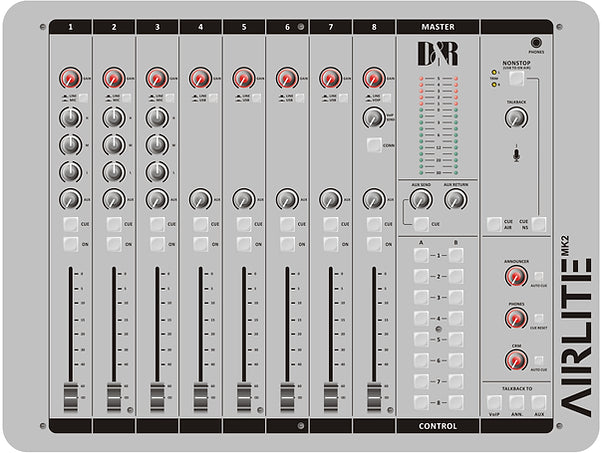
Task: Click the AUX RETURN knob
Action: [x=456, y=200]
